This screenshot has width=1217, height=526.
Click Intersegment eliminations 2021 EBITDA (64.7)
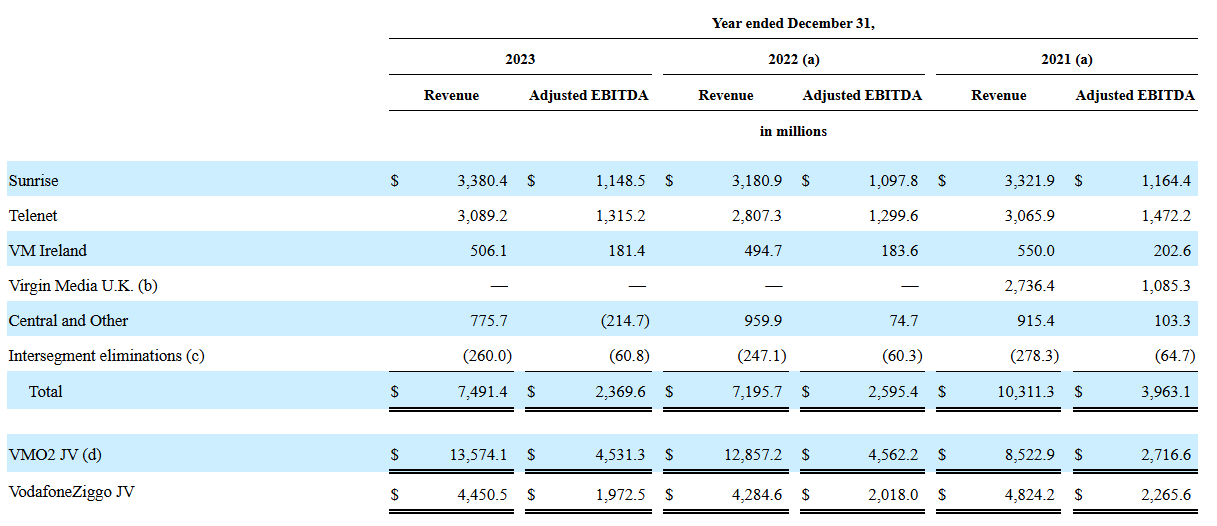(x=1176, y=356)
